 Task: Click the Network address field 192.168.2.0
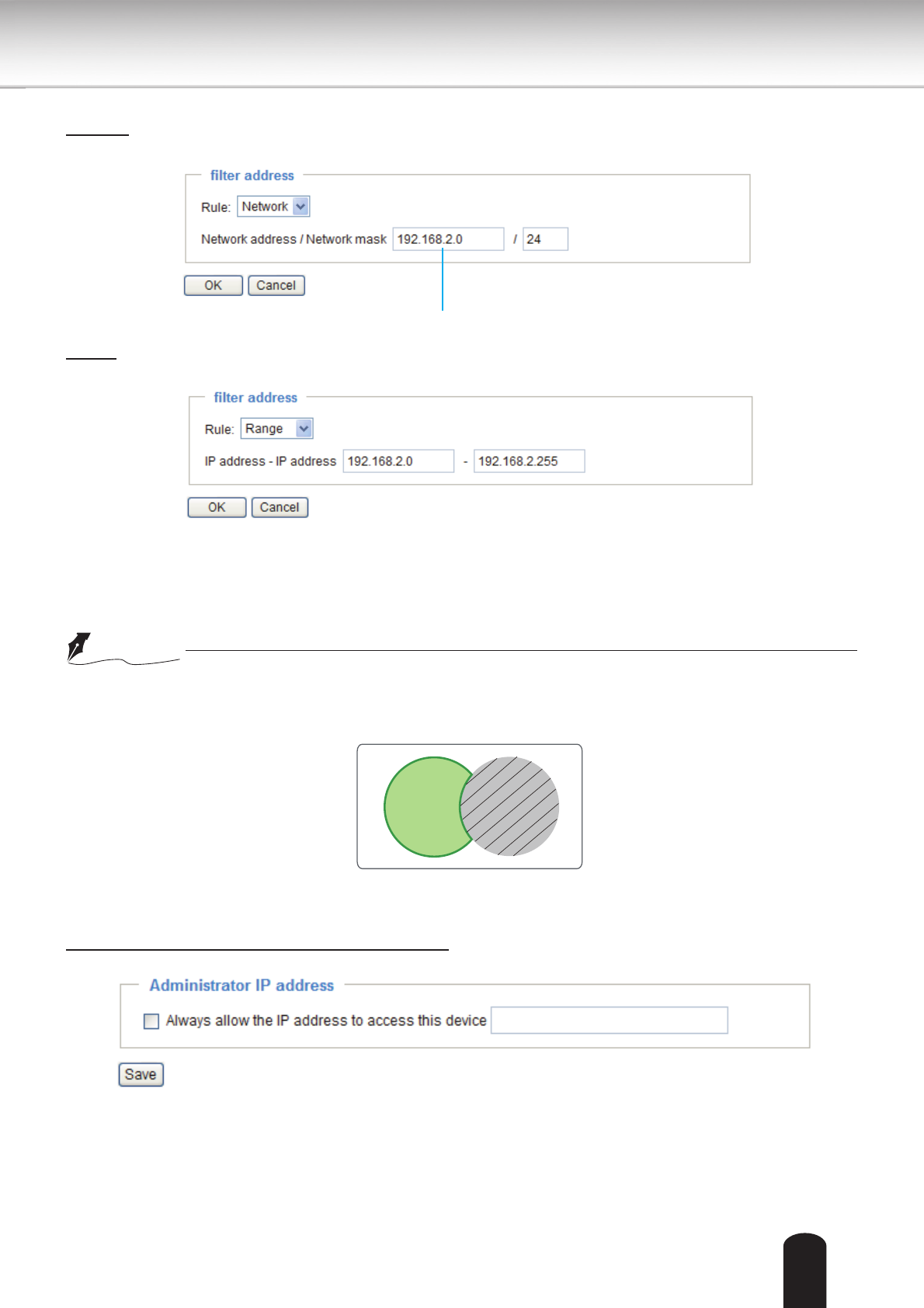tap(448, 239)
